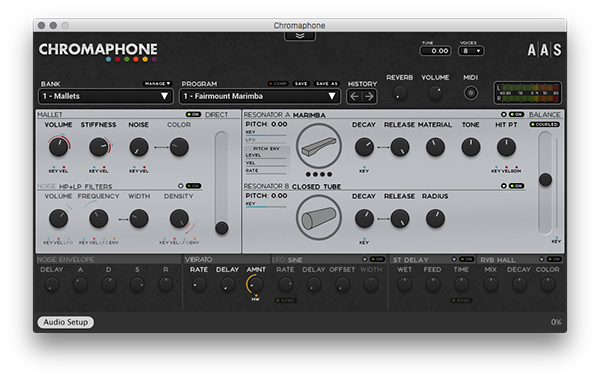
Task: Toggle the delay Time Sync switch
Action: [x=461, y=301]
